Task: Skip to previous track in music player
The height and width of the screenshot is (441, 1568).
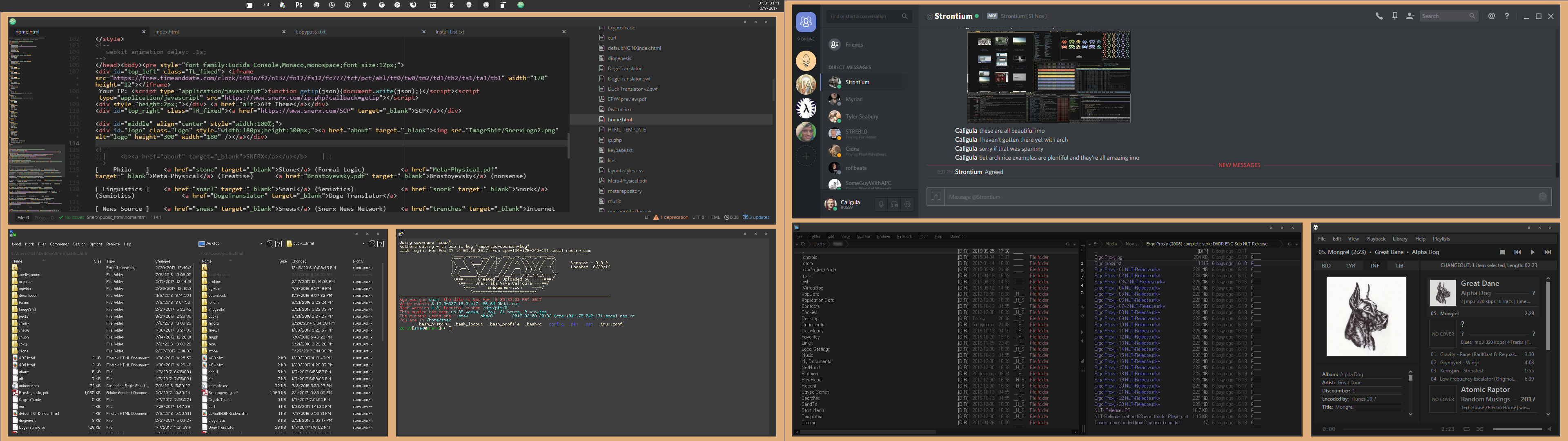Action: [1517, 252]
